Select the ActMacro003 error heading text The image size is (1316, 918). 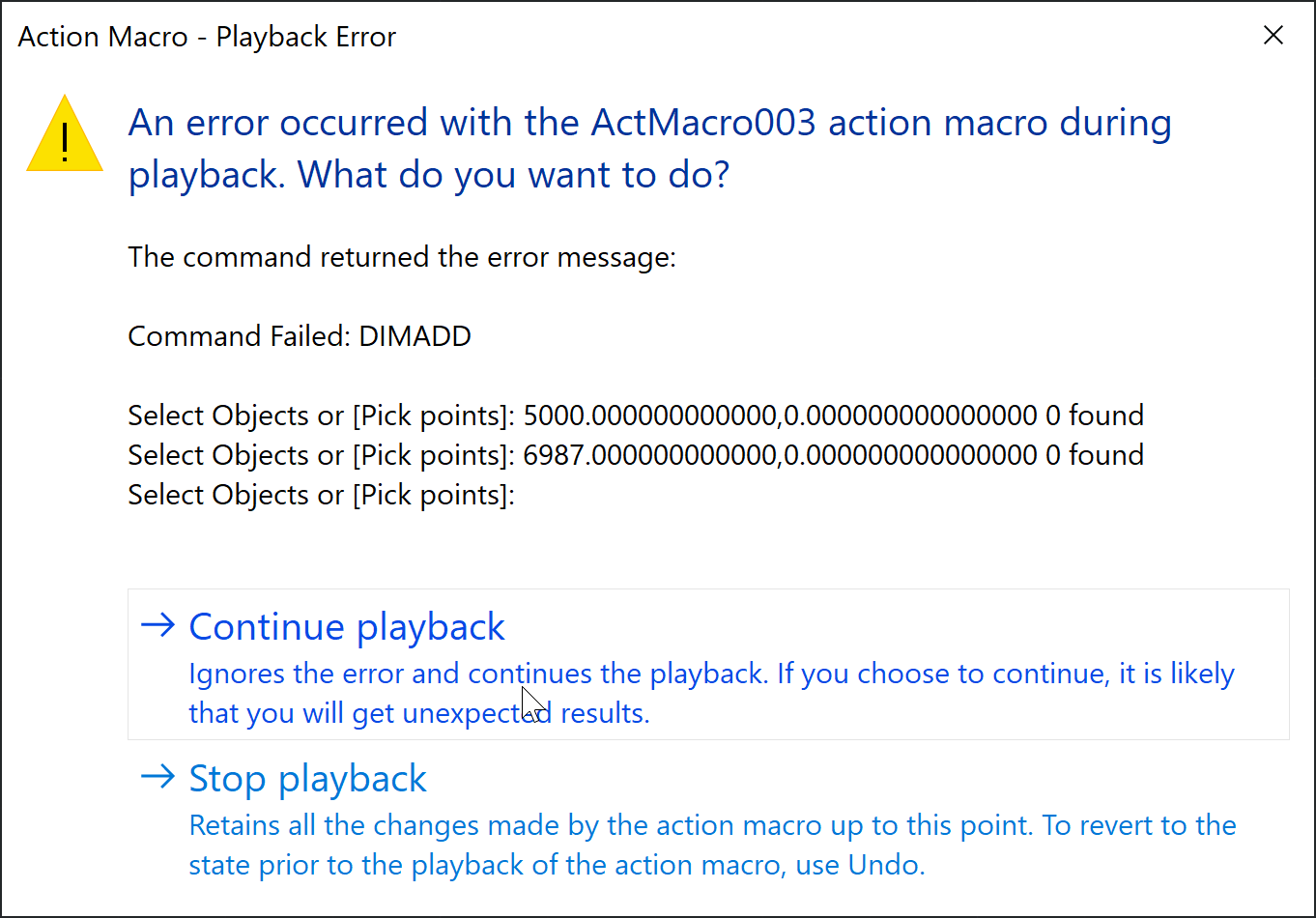click(x=649, y=147)
